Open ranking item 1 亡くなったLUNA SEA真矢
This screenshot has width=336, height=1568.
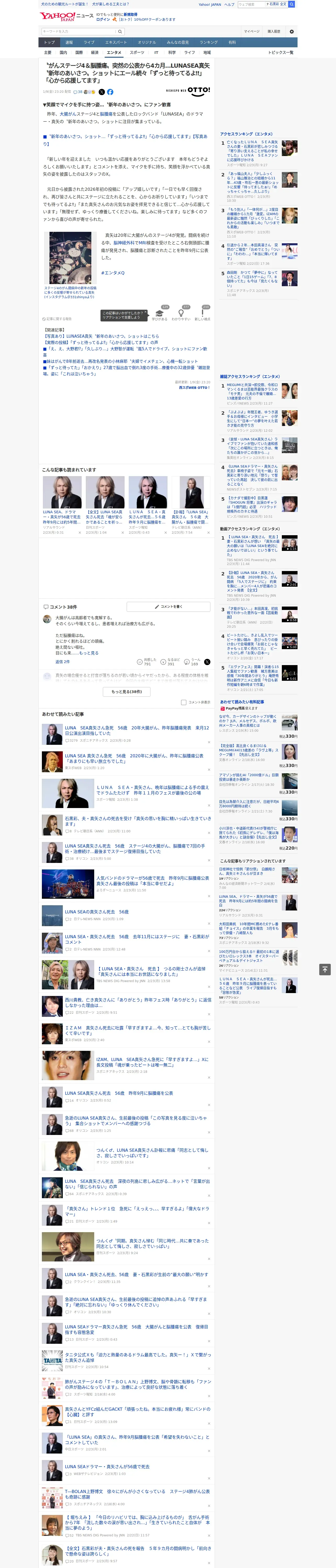tap(253, 152)
